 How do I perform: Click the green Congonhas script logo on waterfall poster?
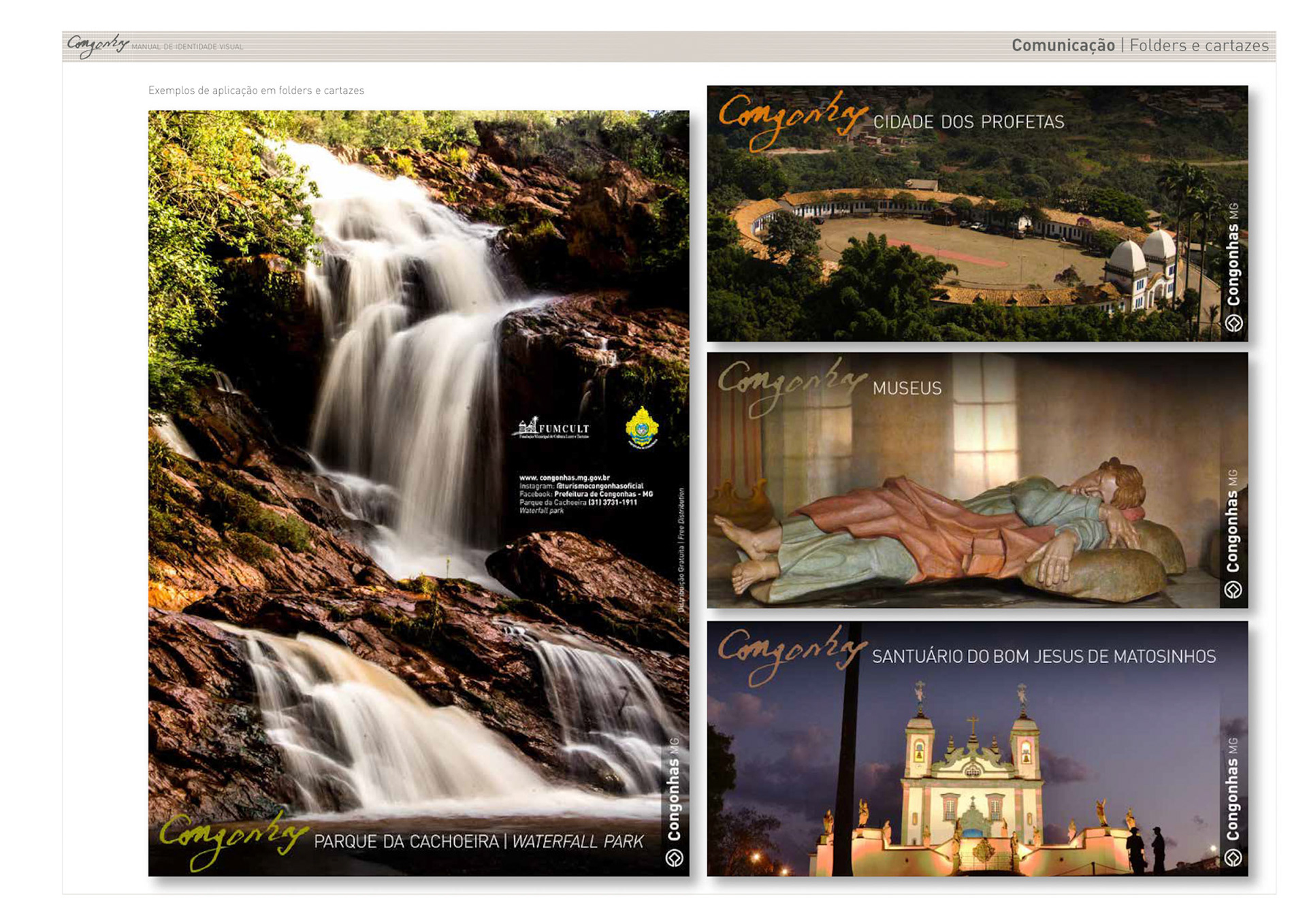tap(233, 840)
